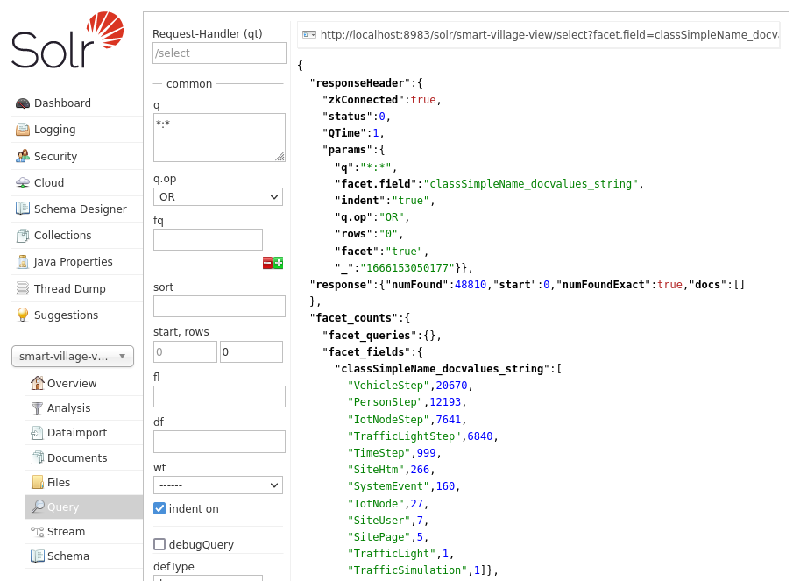Click the "QTime" response header key
This screenshot has height=581, width=800.
pos(344,133)
